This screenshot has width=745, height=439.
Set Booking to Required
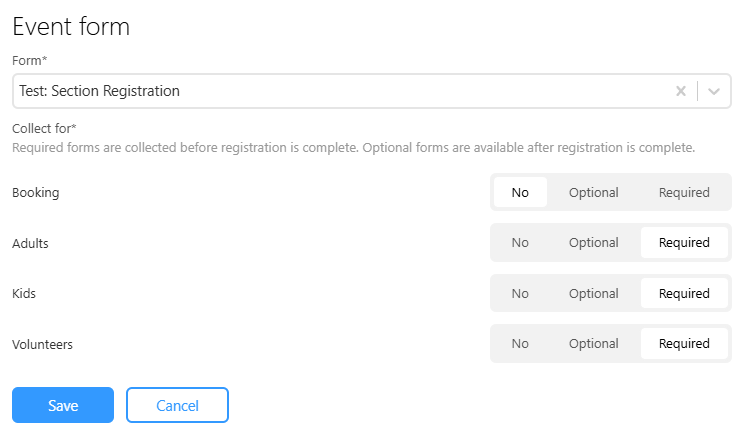pos(684,192)
